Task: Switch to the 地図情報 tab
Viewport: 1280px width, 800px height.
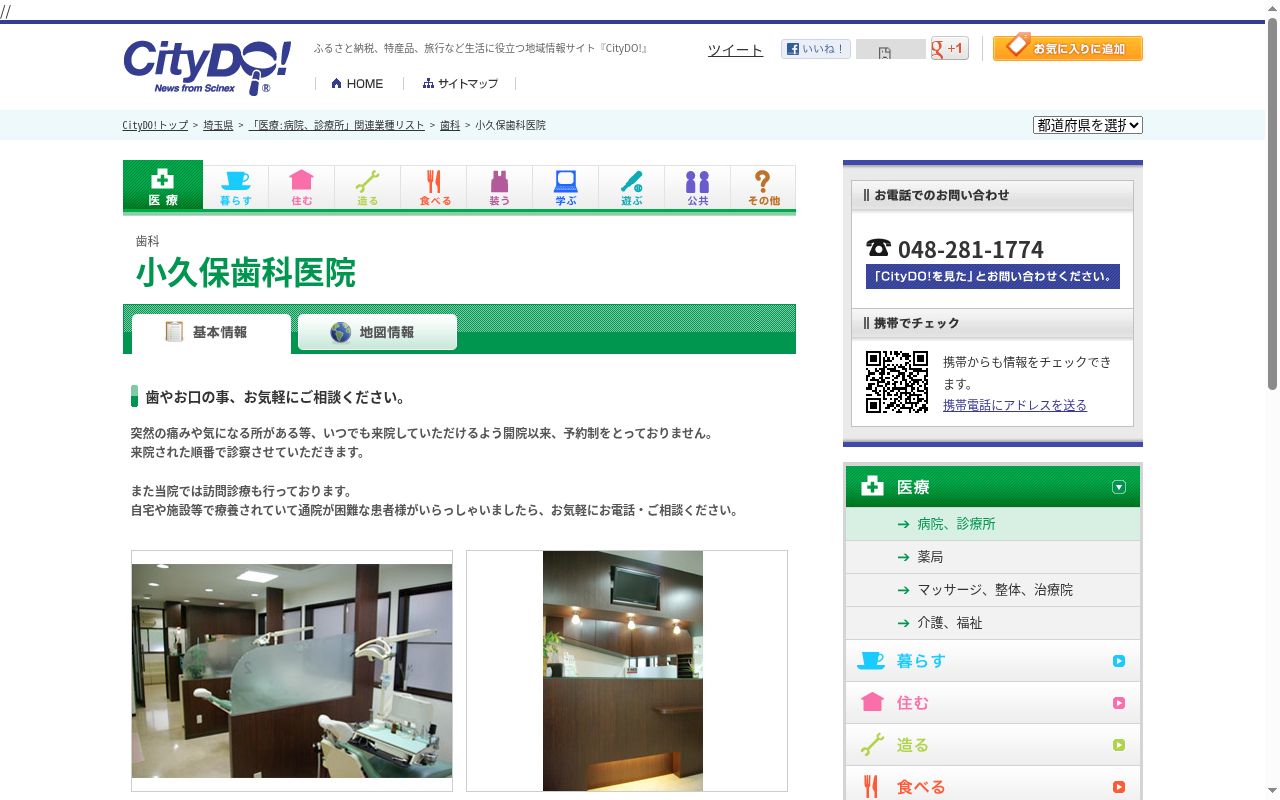Action: pos(378,332)
